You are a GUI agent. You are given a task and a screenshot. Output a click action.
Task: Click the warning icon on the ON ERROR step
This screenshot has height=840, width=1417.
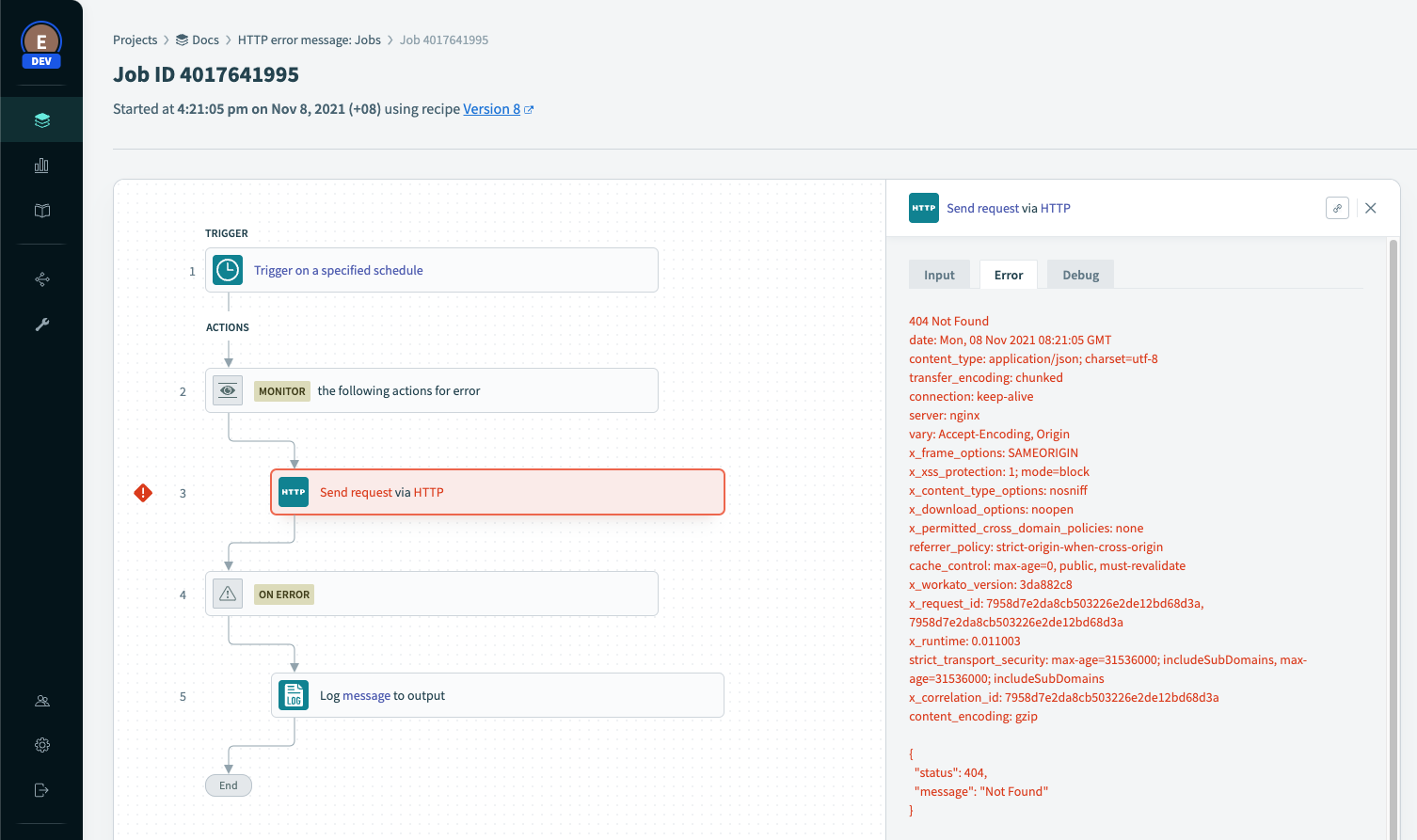click(x=227, y=593)
